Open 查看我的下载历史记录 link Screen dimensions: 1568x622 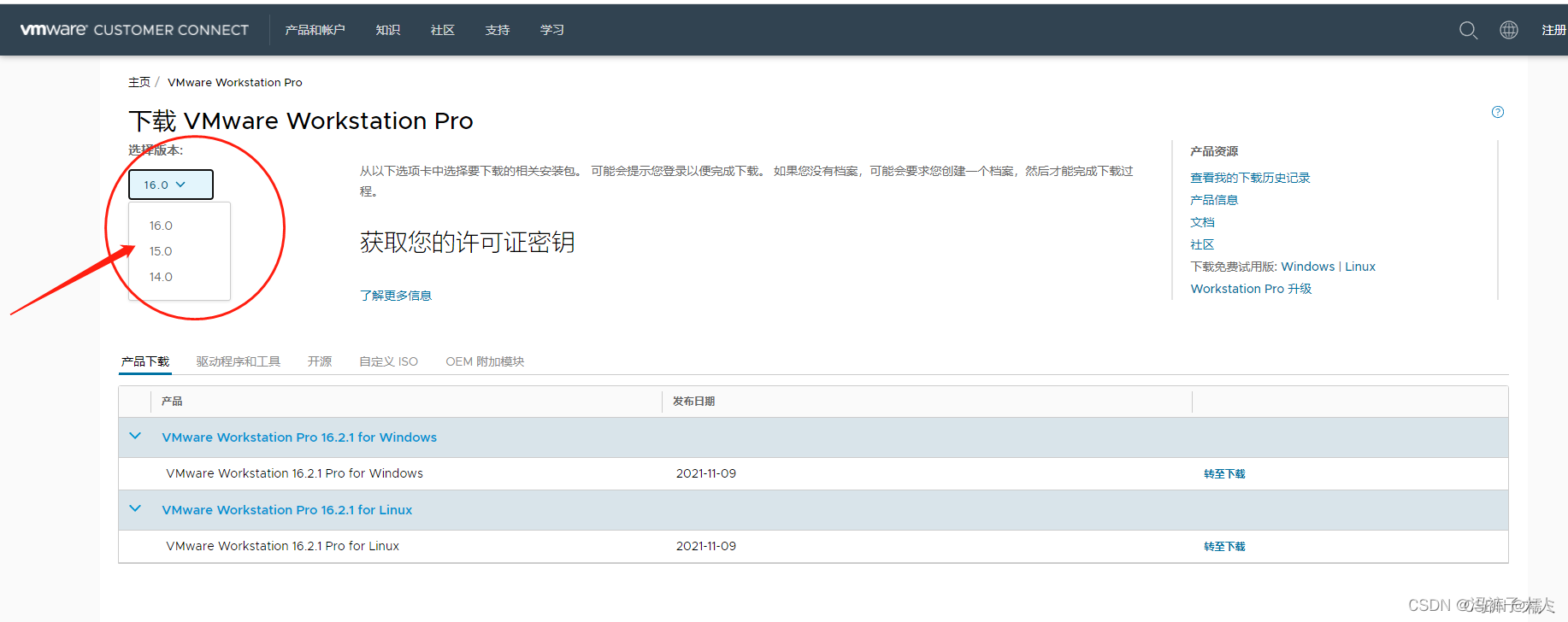point(1250,178)
